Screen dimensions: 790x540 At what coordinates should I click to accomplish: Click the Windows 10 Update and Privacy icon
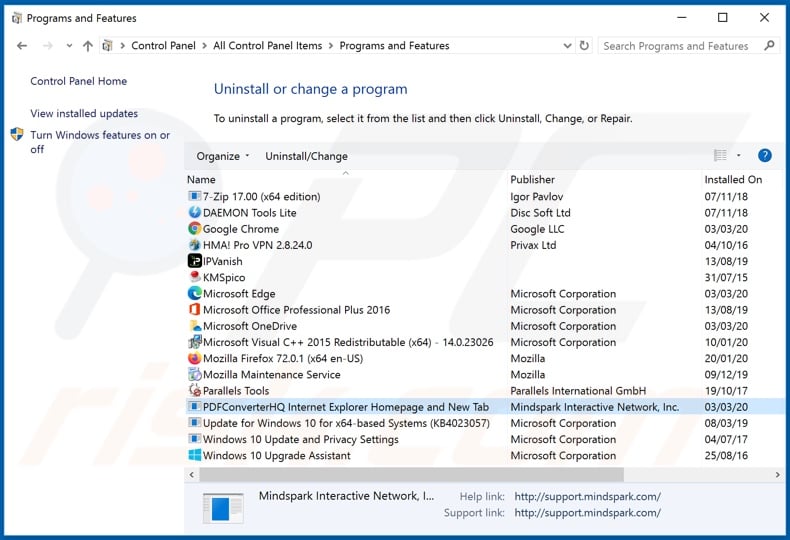[x=194, y=438]
